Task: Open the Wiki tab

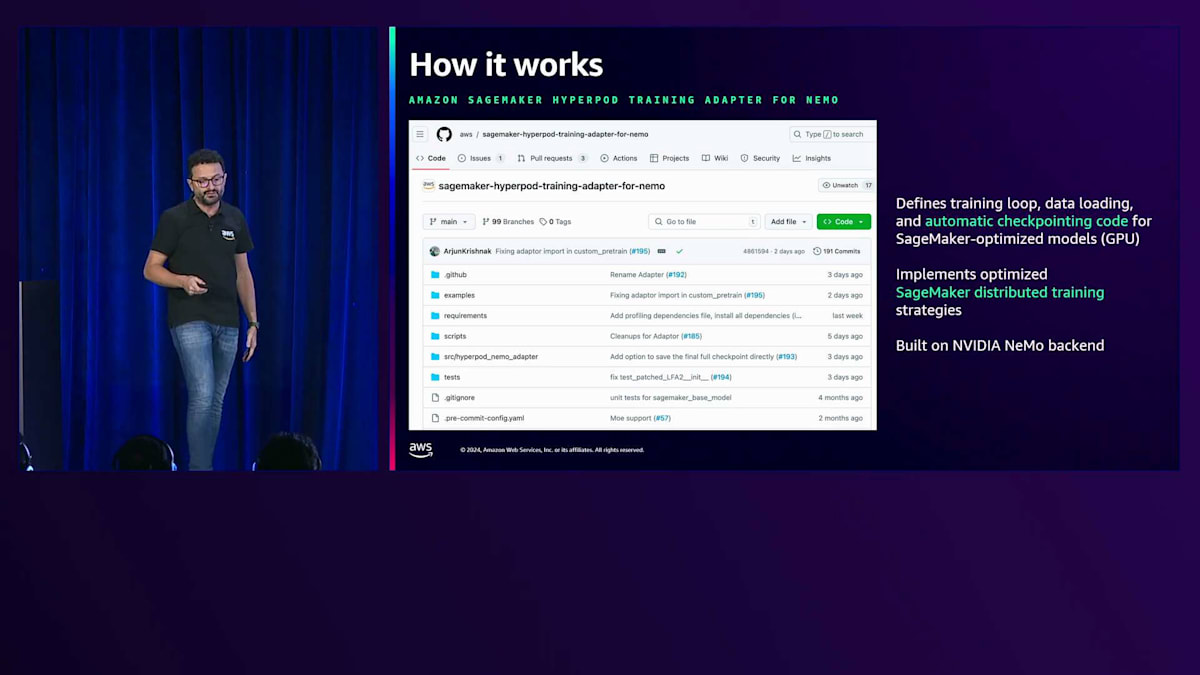Action: 715,158
